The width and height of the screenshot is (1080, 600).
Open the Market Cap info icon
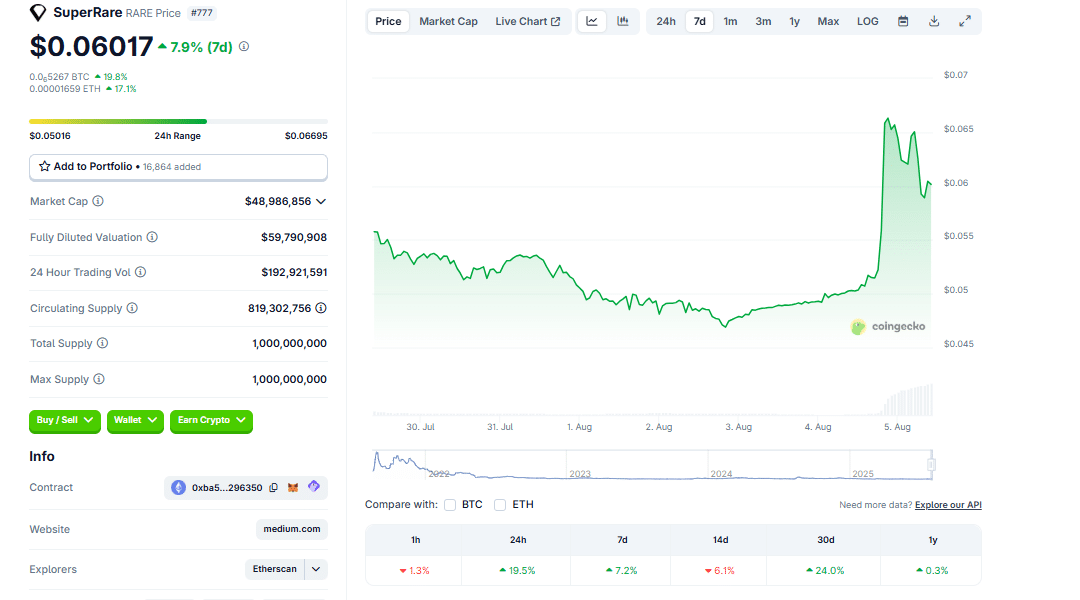tap(98, 201)
